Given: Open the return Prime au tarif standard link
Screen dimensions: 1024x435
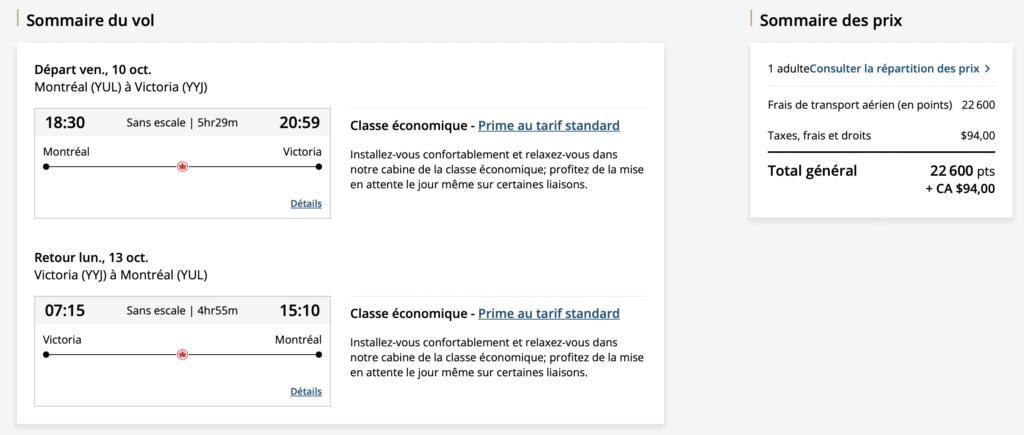Looking at the screenshot, I should (549, 314).
